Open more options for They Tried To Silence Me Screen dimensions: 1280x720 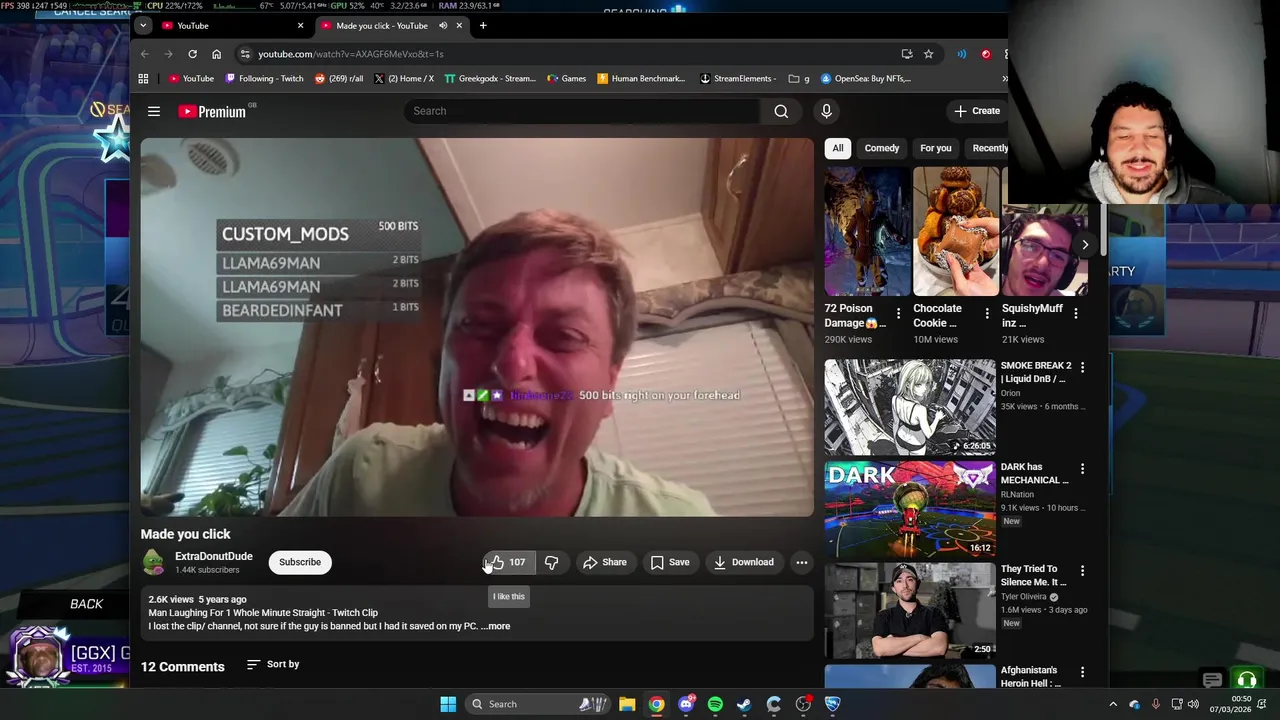[1082, 570]
